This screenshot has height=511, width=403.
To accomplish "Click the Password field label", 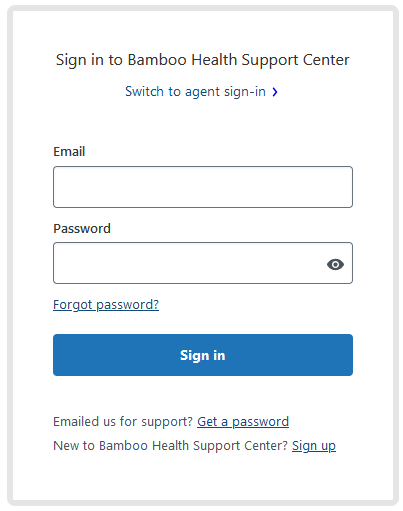I will click(x=82, y=229).
